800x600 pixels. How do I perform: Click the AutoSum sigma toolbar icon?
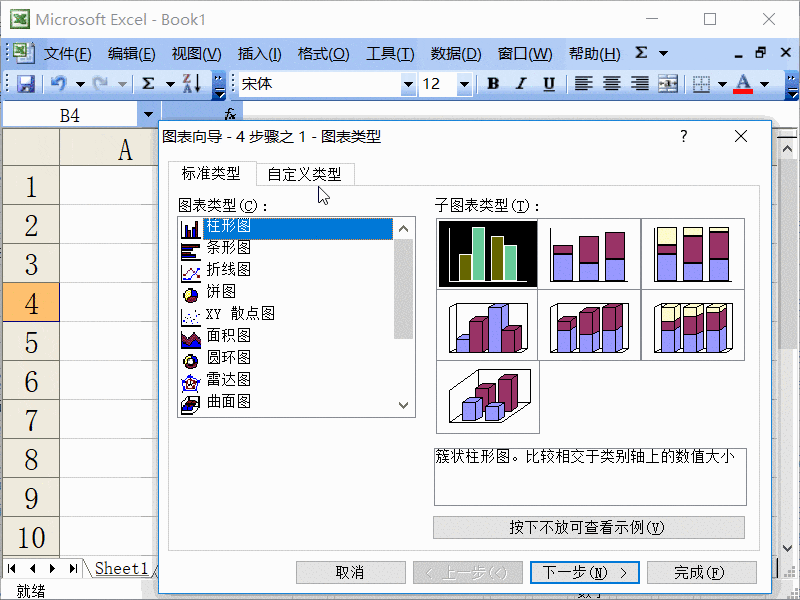pos(148,85)
